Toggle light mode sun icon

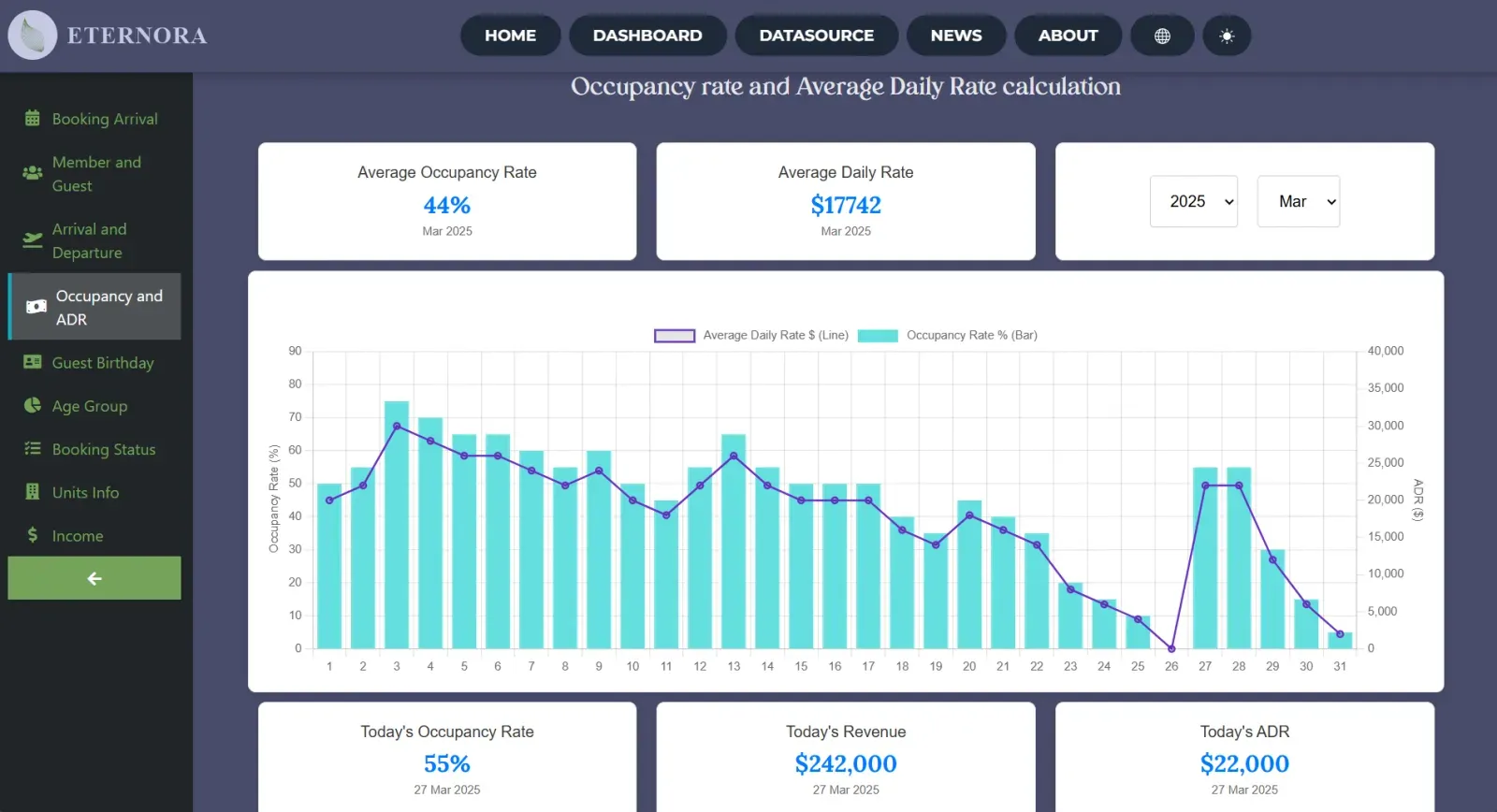tap(1227, 36)
